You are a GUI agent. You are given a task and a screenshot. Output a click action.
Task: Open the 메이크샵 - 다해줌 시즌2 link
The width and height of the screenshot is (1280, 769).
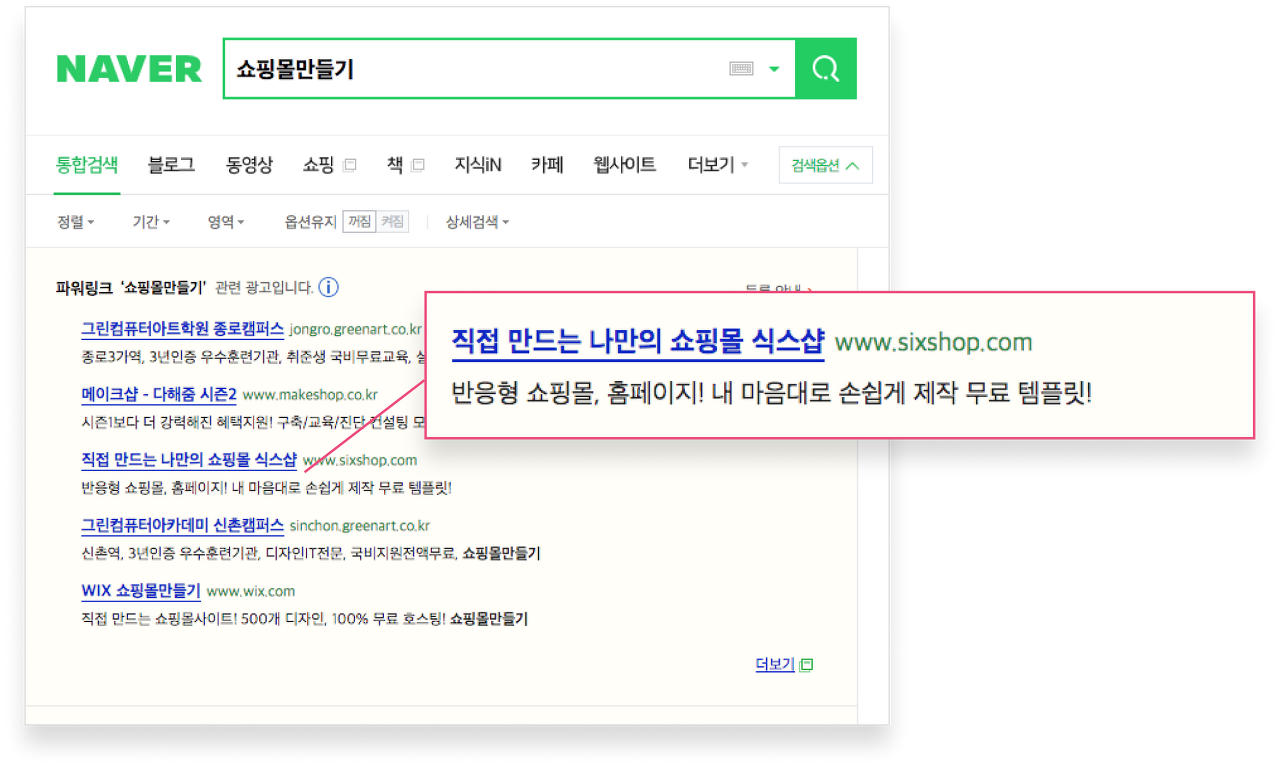pos(159,394)
